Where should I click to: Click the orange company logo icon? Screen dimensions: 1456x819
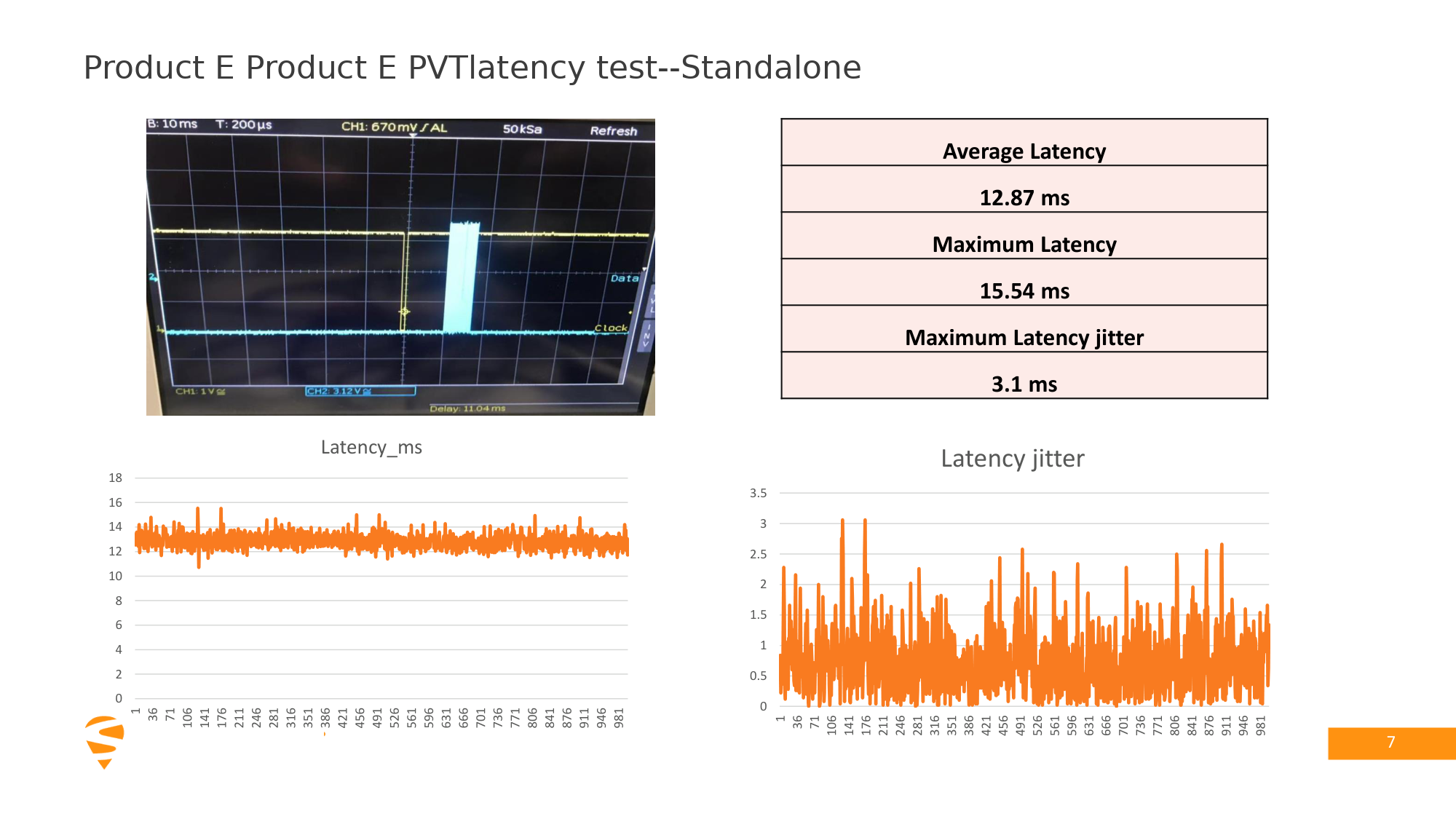click(104, 742)
